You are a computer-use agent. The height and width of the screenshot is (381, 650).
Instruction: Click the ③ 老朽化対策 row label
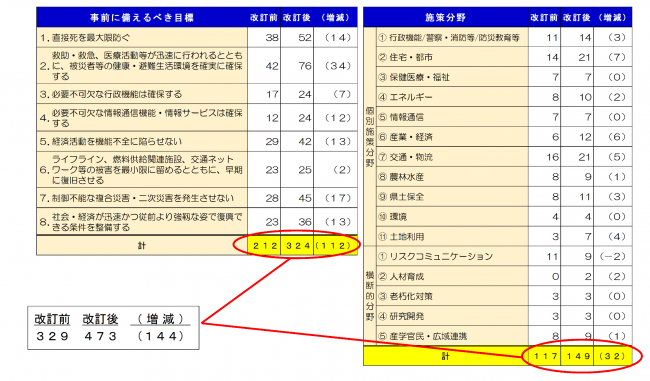coord(452,296)
